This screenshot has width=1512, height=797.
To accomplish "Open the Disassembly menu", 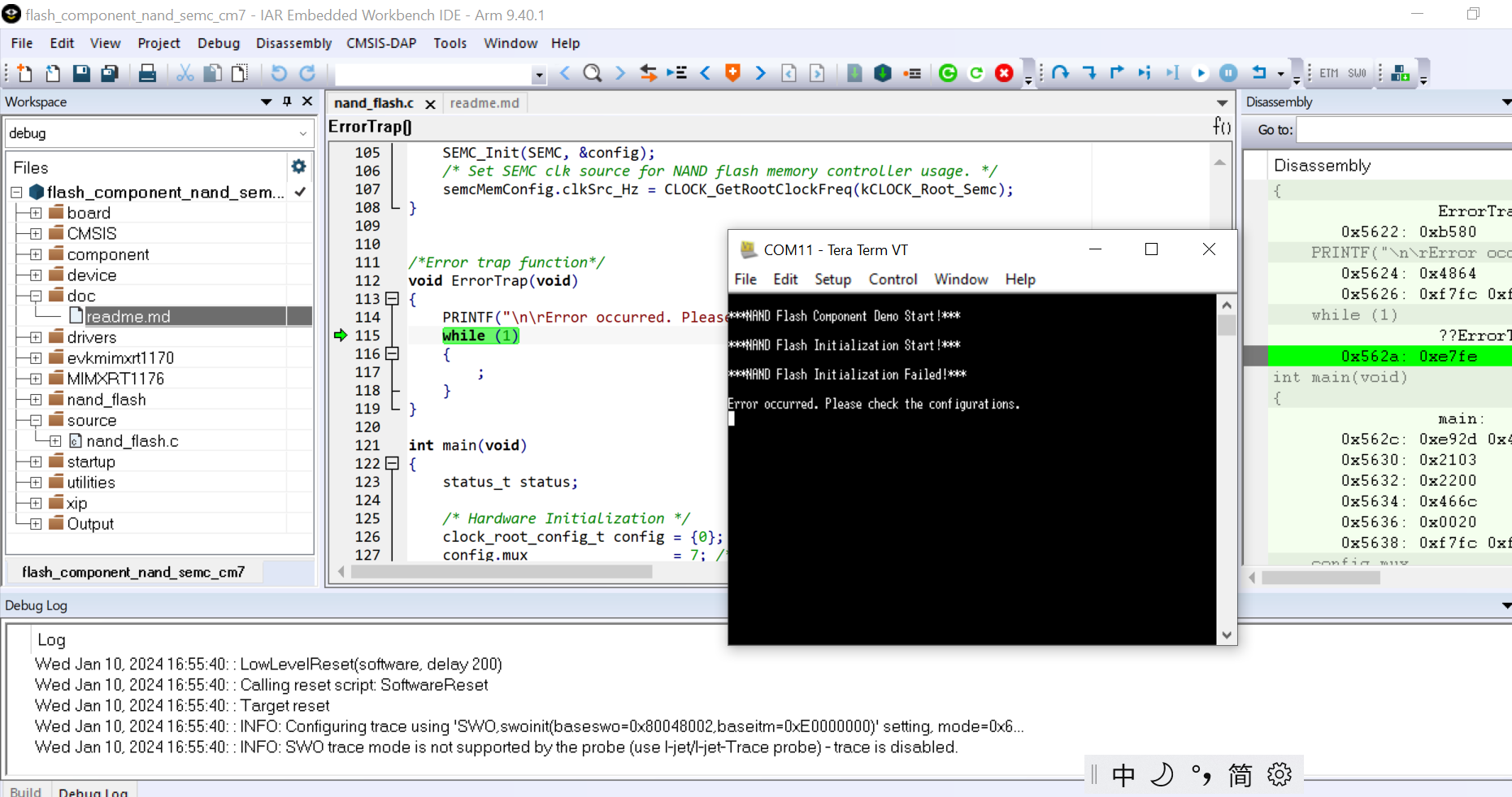I will click(x=293, y=43).
